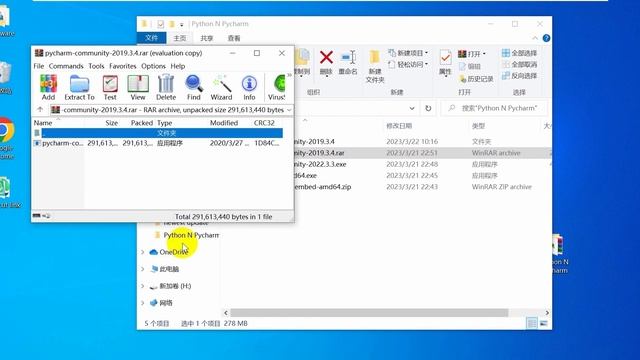Expand the Explorer address bar history dropdown
Screen dimensions: 640x360
pyautogui.click(x=412, y=108)
